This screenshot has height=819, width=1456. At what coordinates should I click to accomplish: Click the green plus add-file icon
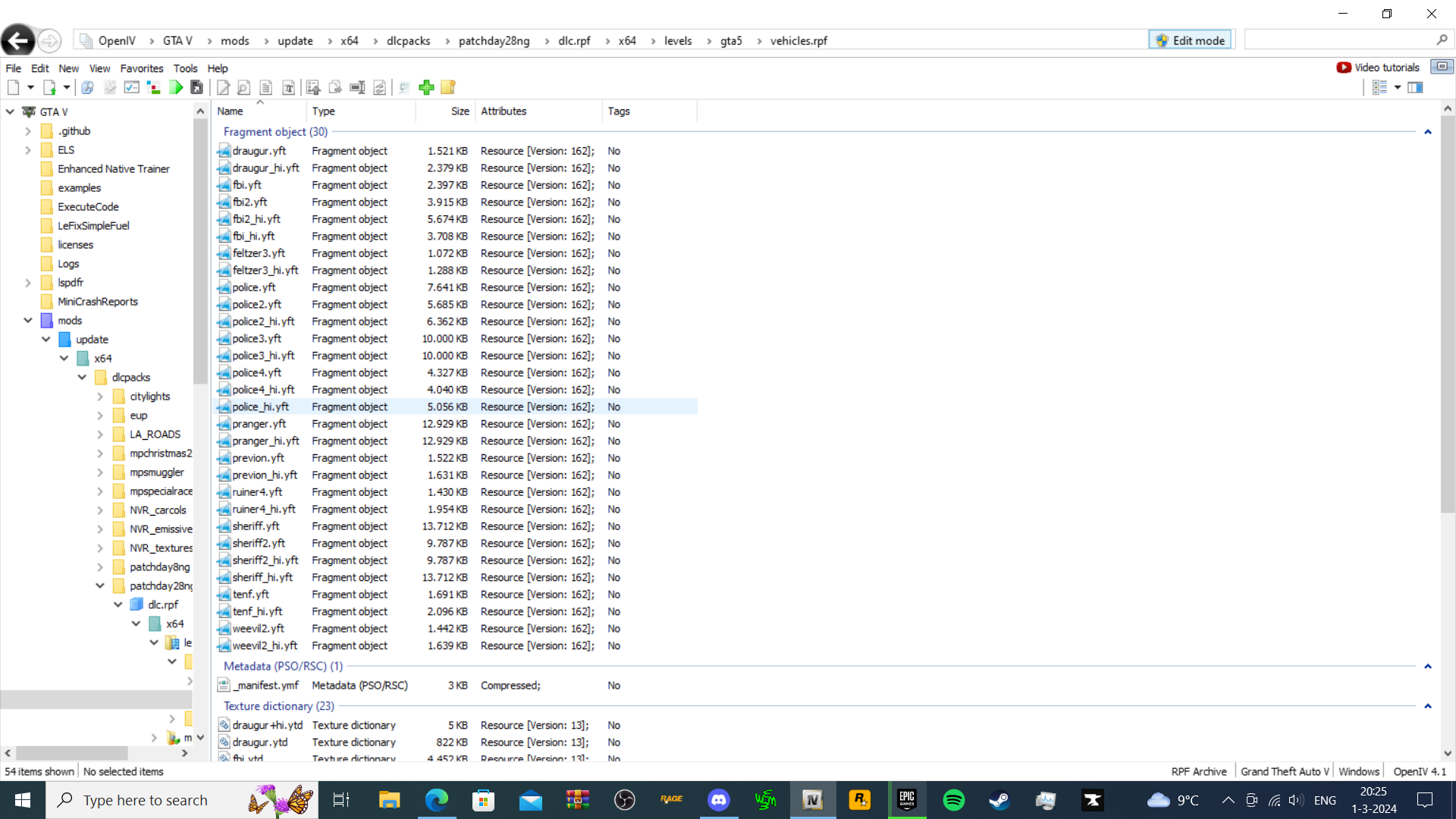pos(426,87)
